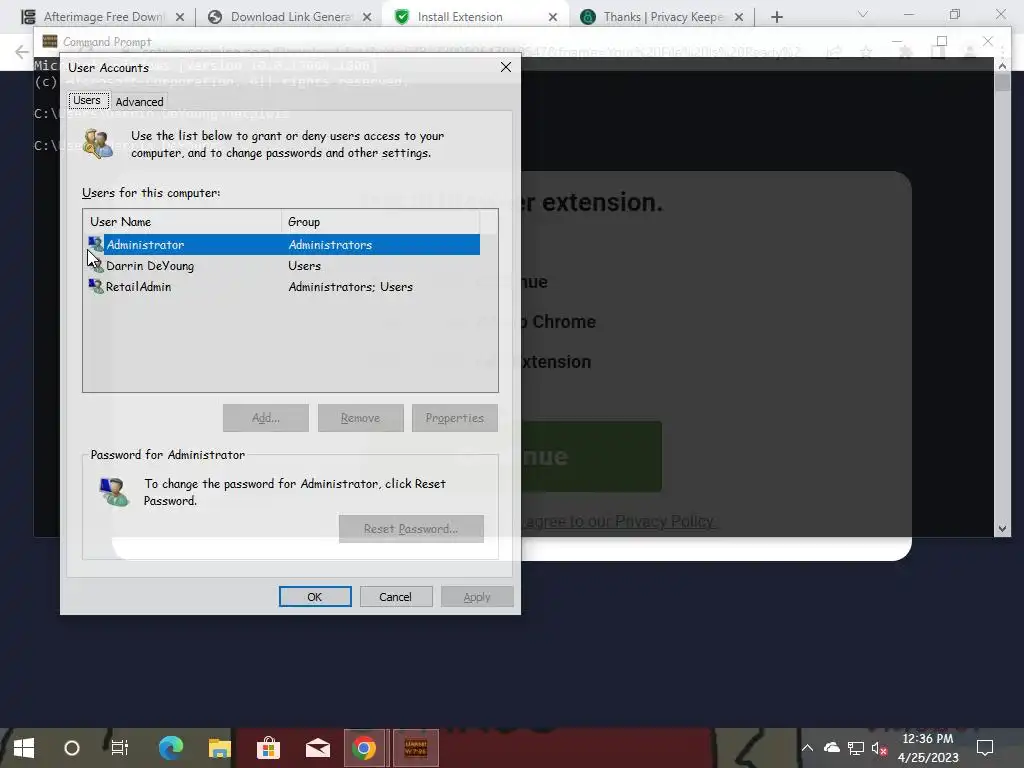Image resolution: width=1024 pixels, height=768 pixels.
Task: Open Mail app from taskbar
Action: [317, 748]
